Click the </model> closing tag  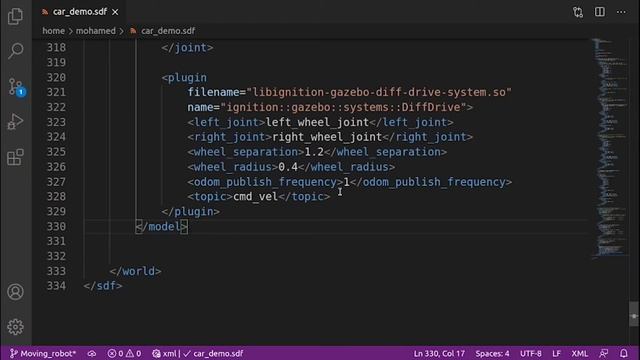coord(162,227)
